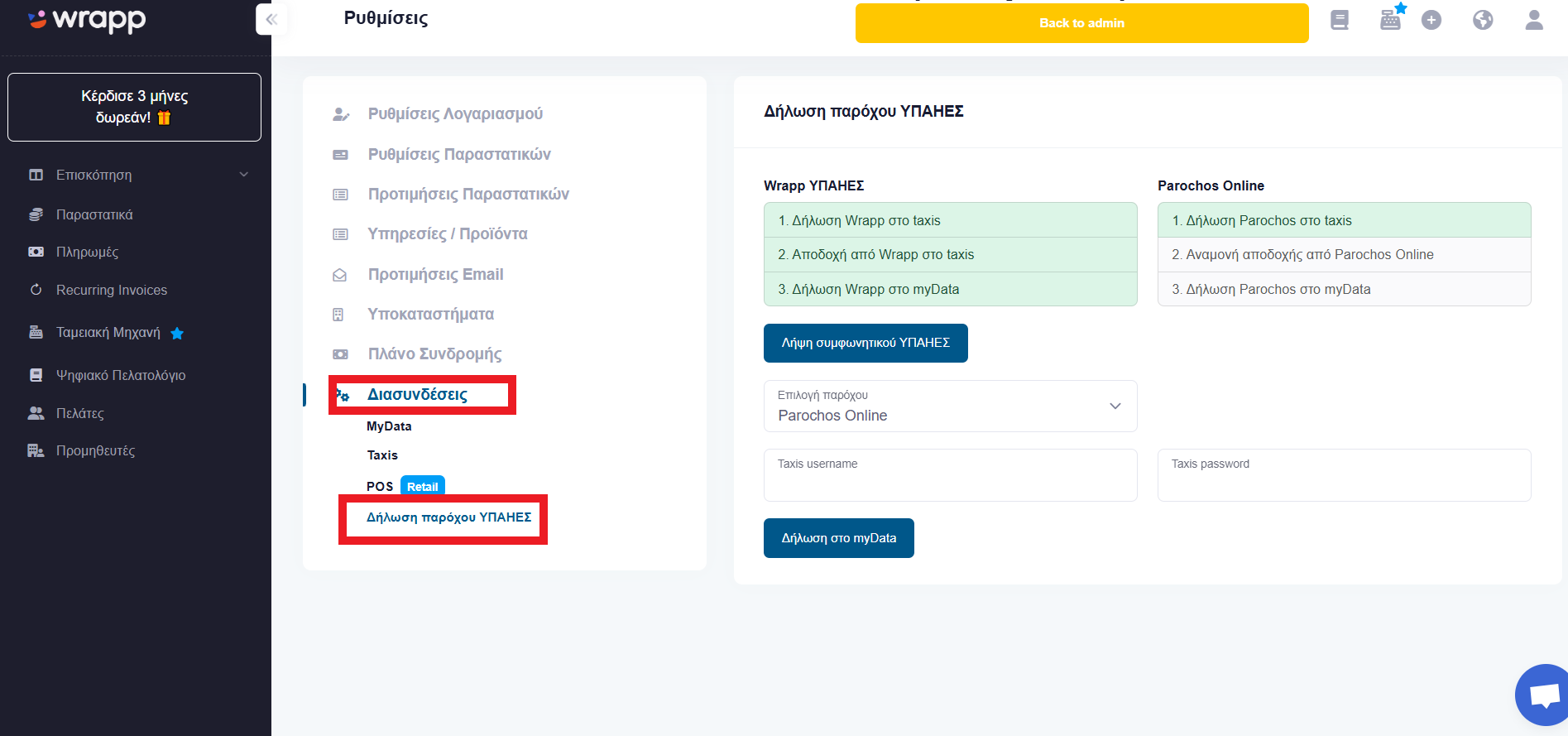Image resolution: width=1568 pixels, height=736 pixels.
Task: Expand the Επισκόπηση chevron in sidebar
Action: click(x=243, y=175)
